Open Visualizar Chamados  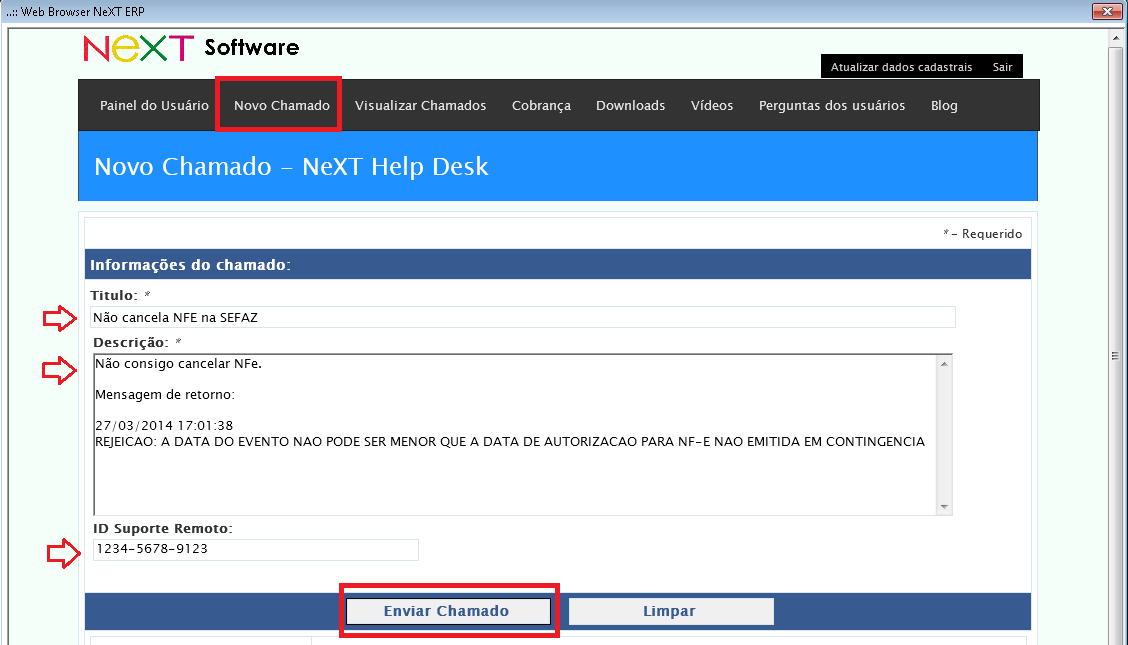coord(420,104)
